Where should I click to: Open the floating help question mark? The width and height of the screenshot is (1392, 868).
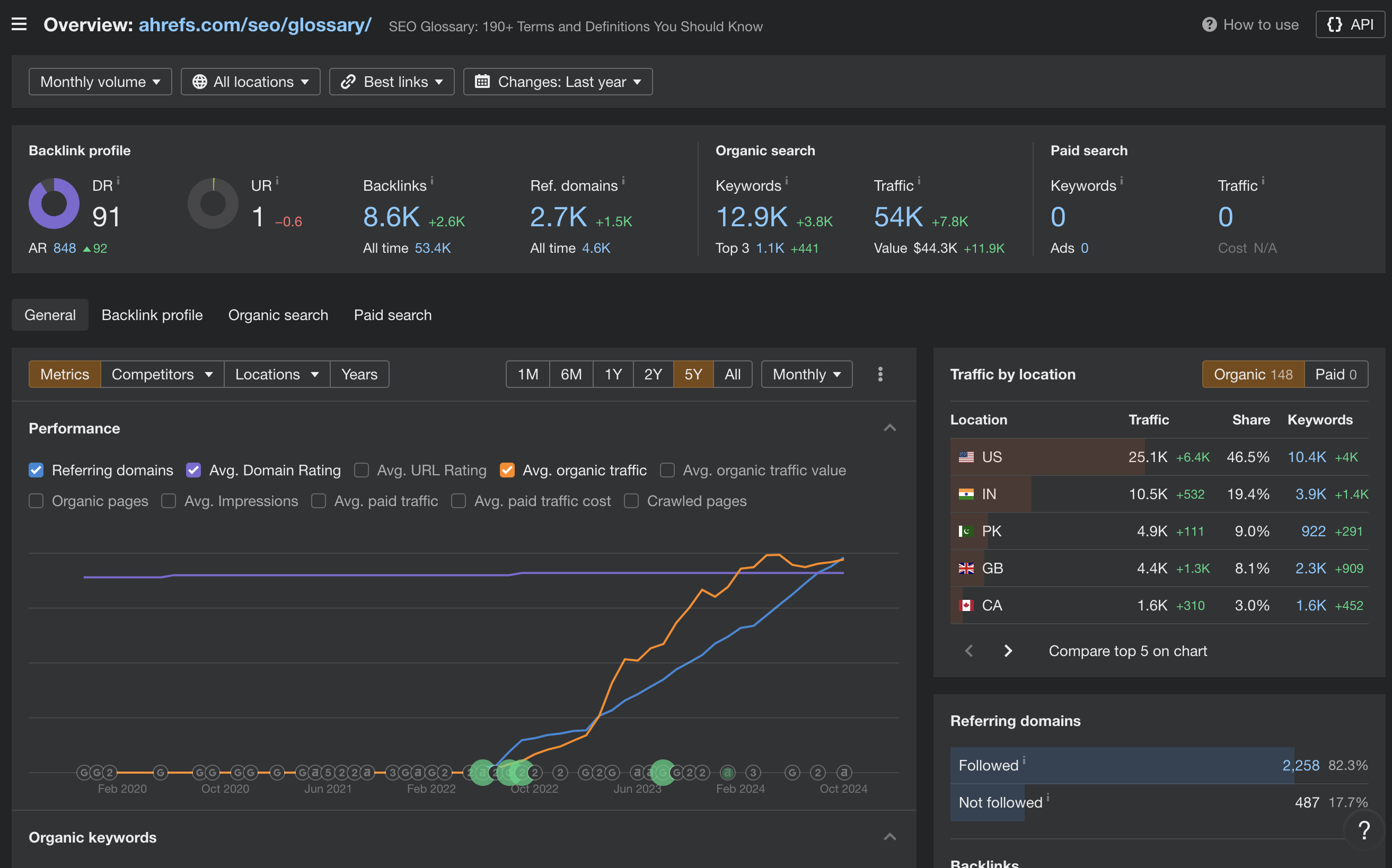point(1364,830)
